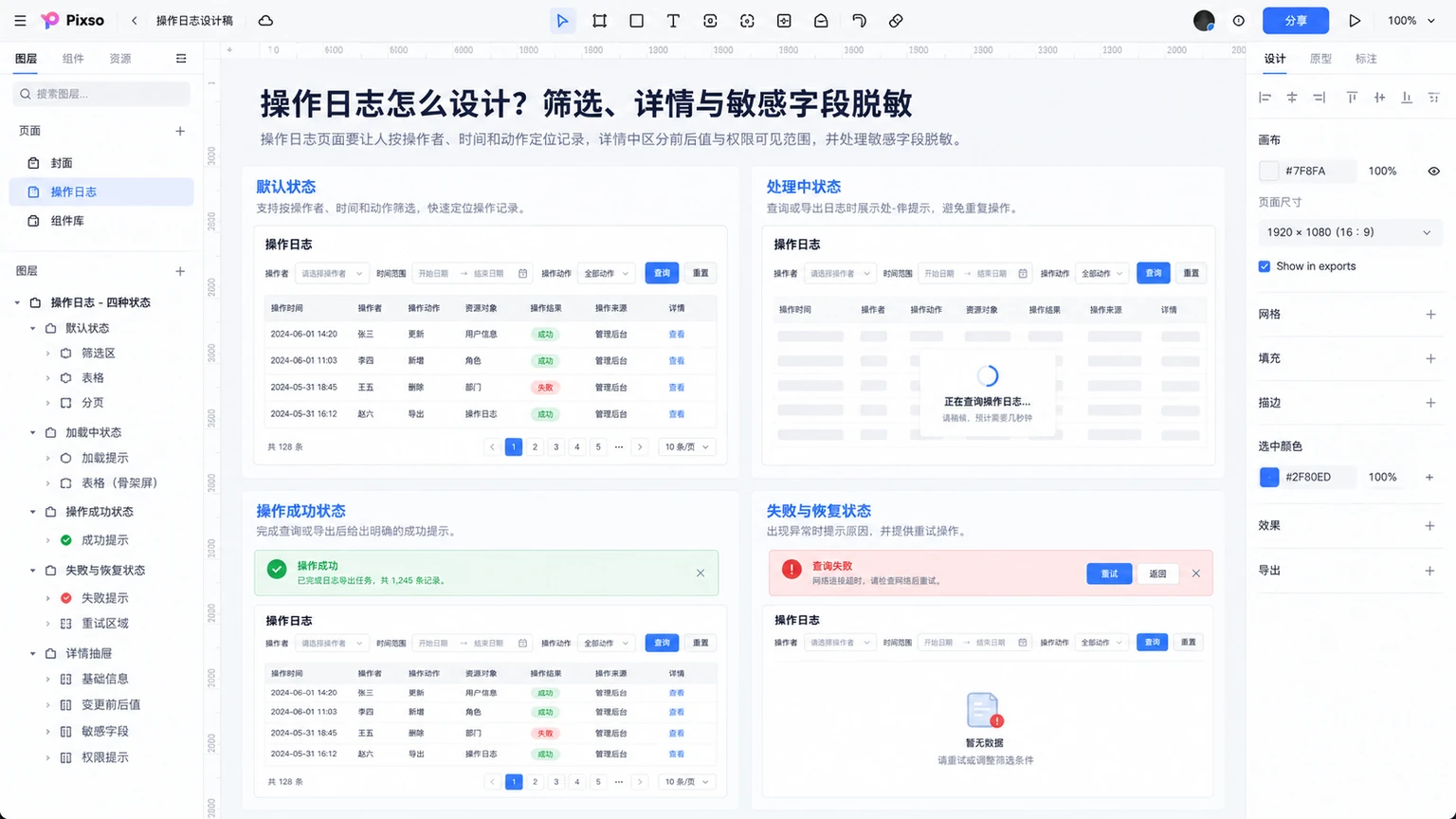This screenshot has height=819, width=1456.
Task: Select the Move pointer tool
Action: pos(562,21)
